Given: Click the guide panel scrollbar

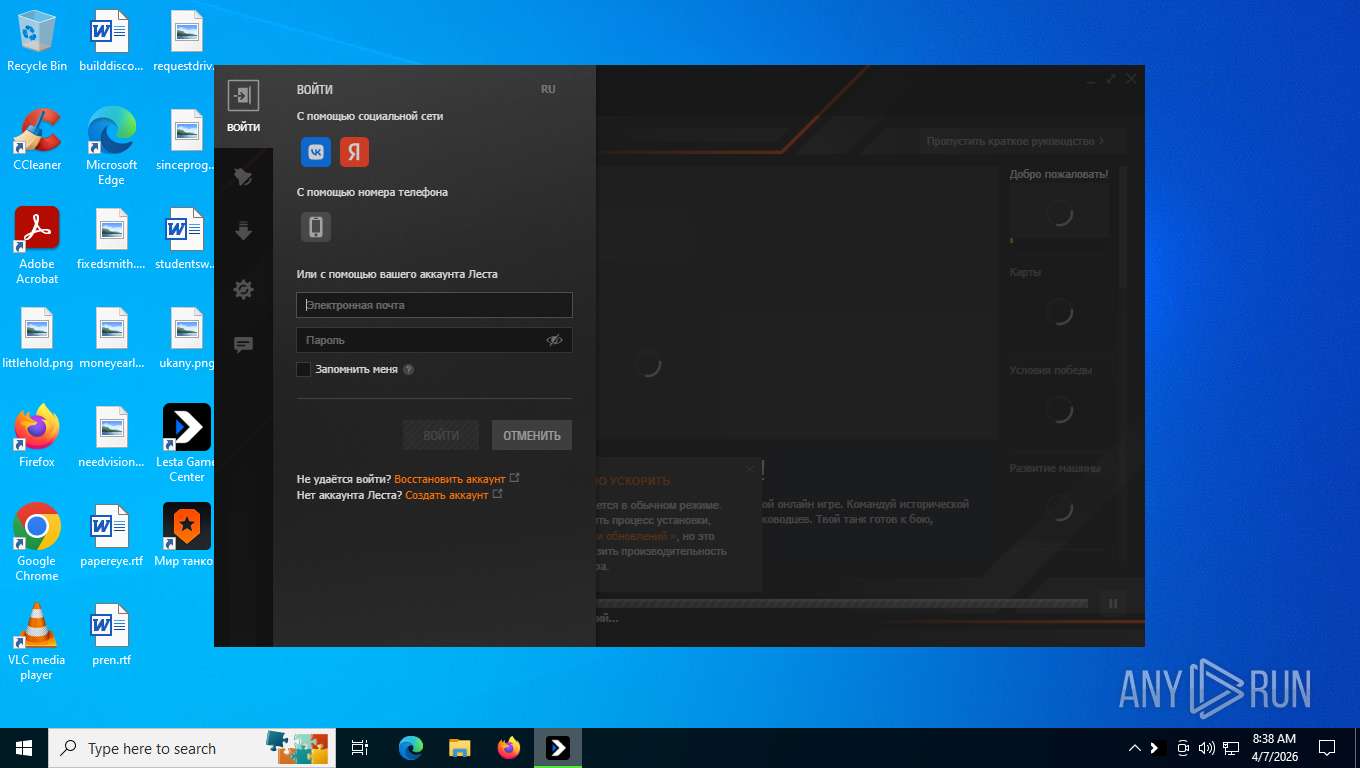Looking at the screenshot, I should (x=1121, y=230).
